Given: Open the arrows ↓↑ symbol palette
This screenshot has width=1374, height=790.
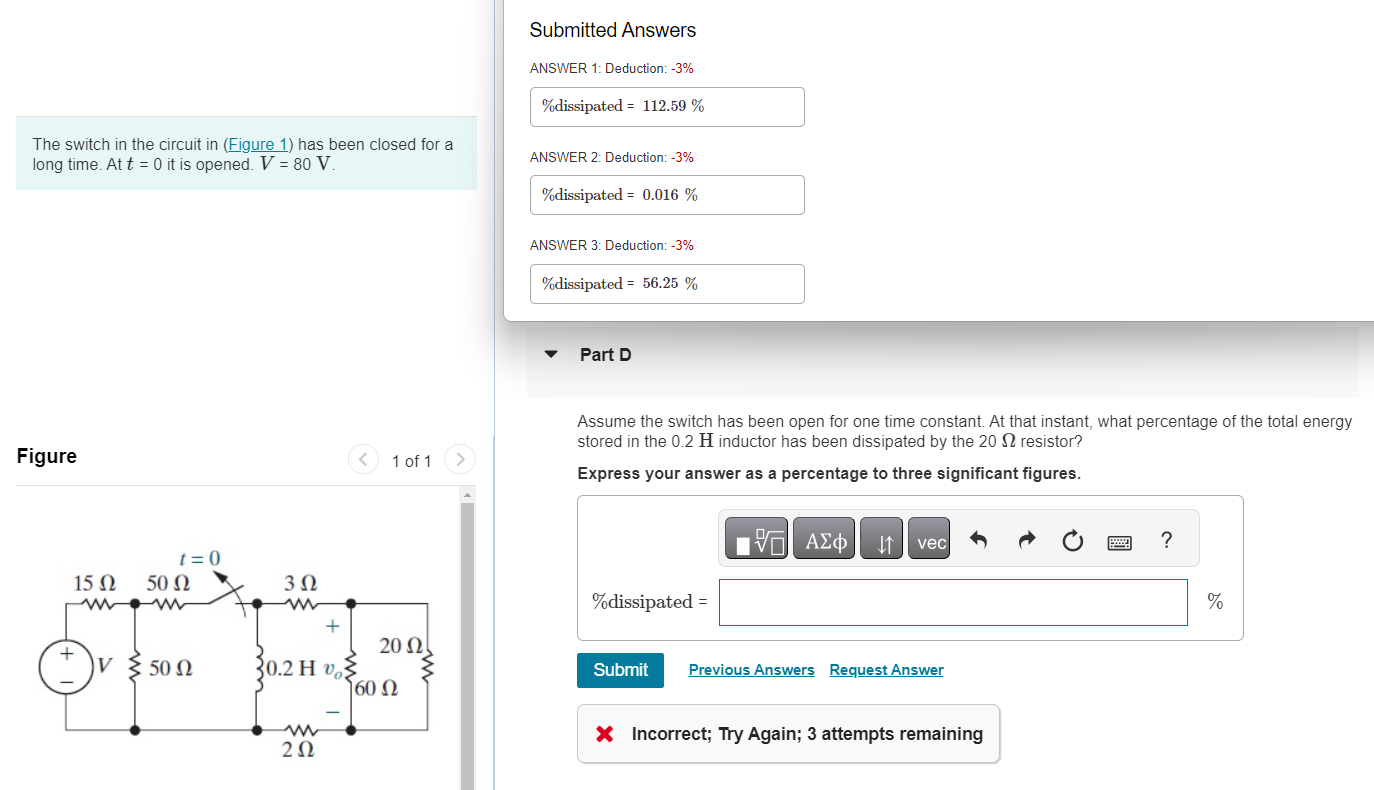Looking at the screenshot, I should pyautogui.click(x=881, y=538).
